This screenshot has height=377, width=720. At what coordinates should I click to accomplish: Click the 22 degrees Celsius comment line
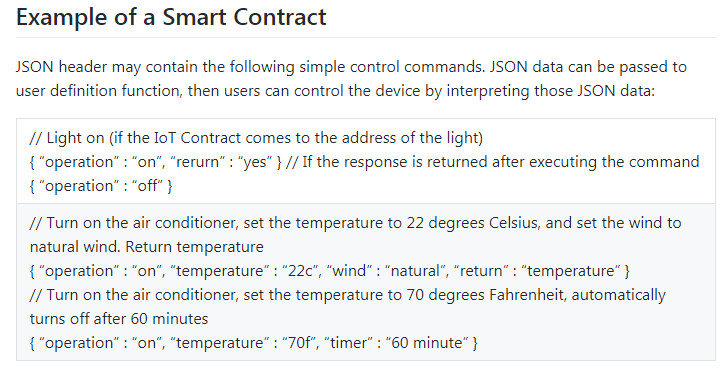click(355, 223)
